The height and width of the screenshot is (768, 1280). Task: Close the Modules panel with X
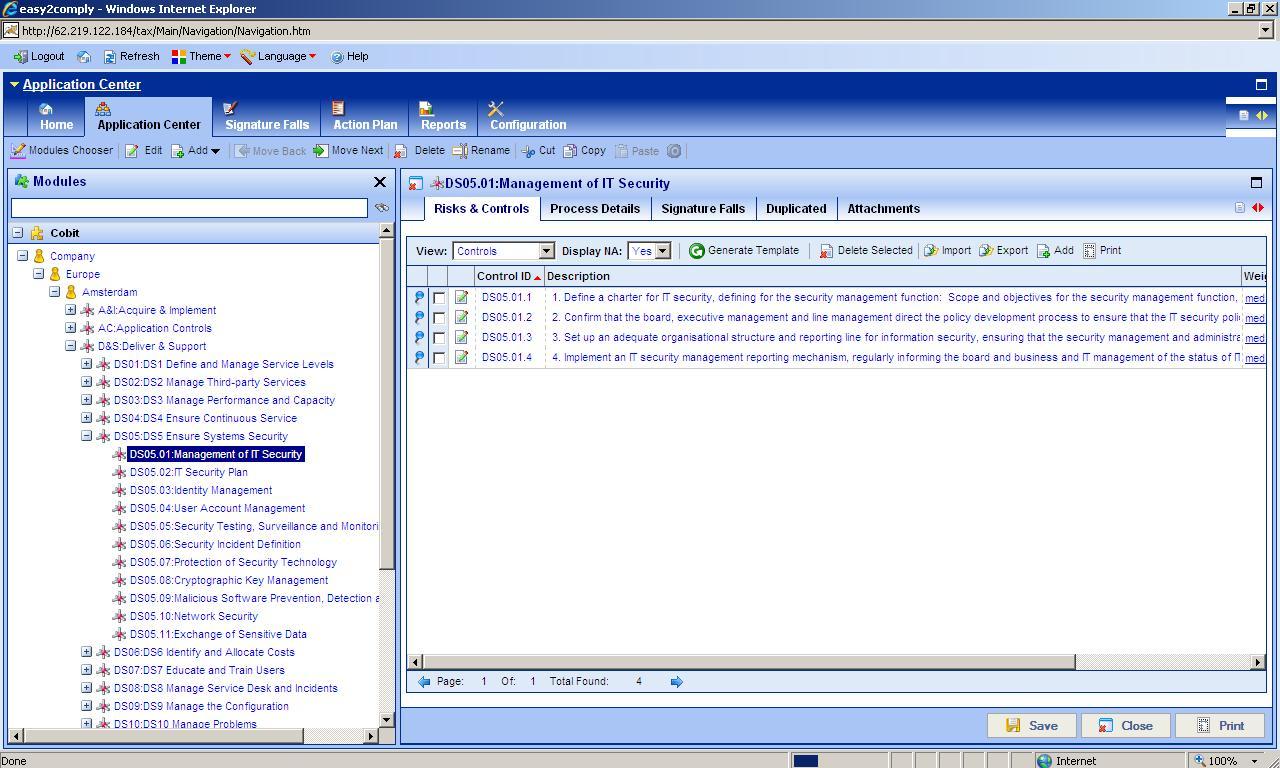[x=380, y=182]
